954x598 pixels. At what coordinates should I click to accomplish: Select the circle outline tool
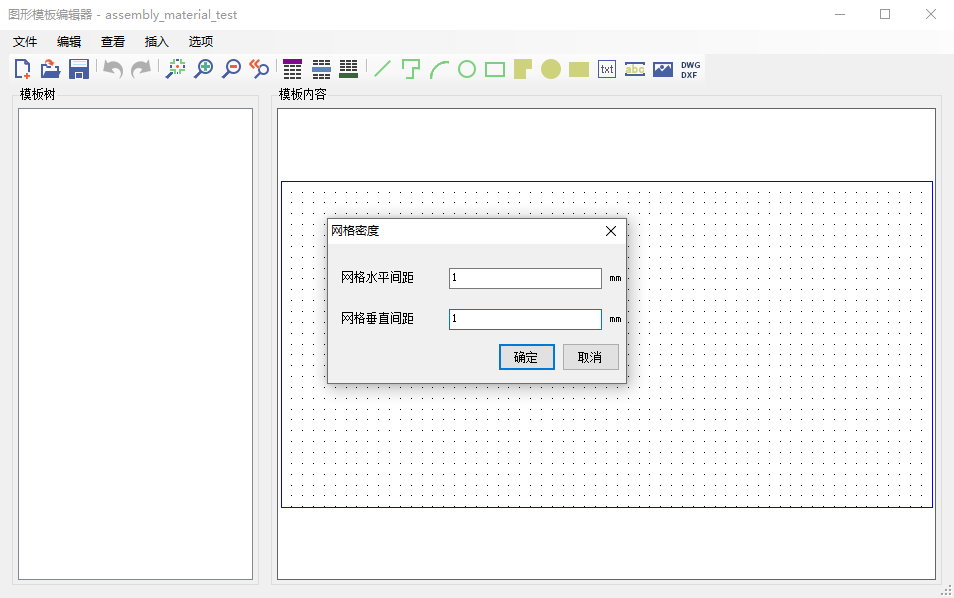467,69
